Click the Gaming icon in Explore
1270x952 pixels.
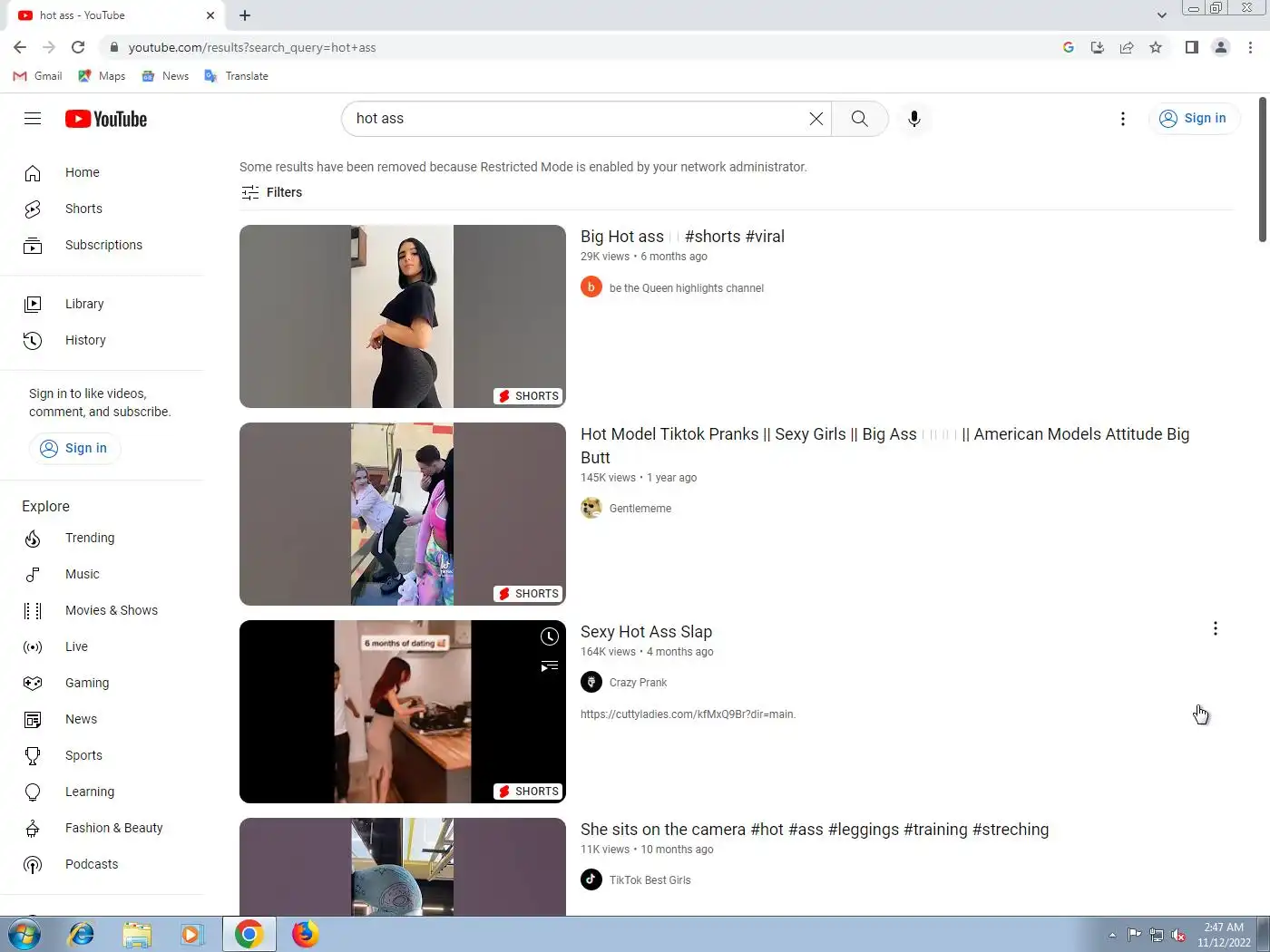[33, 683]
